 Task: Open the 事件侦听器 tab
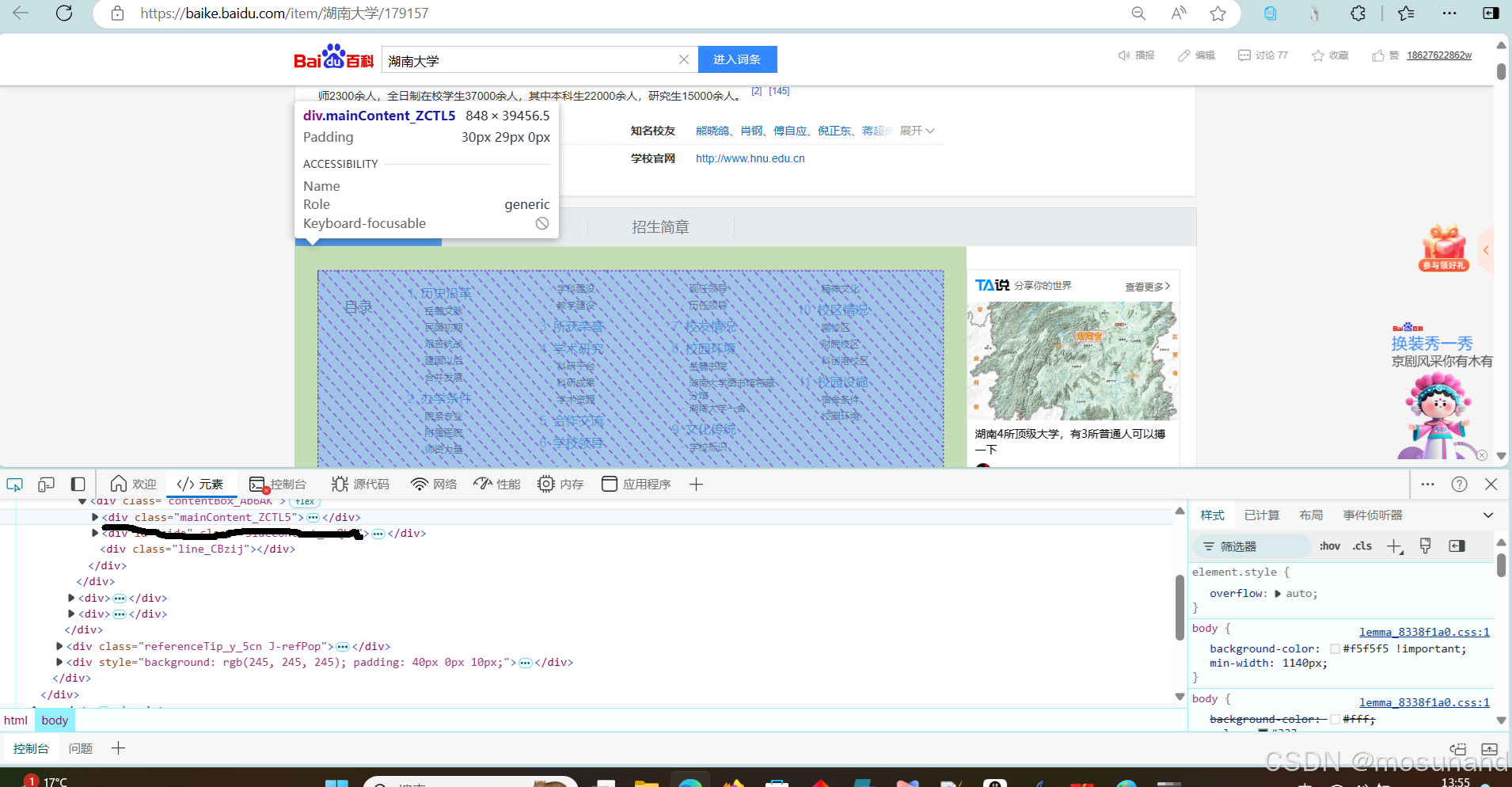click(1373, 515)
